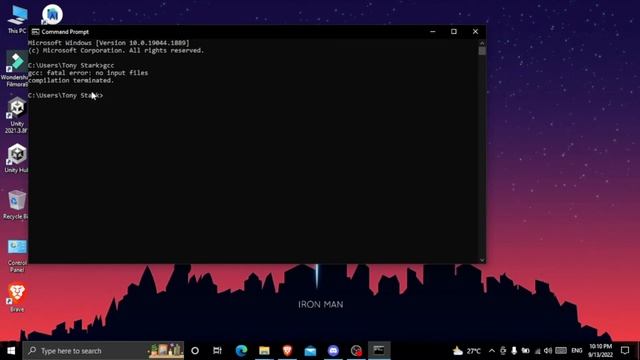Viewport: 640px width, 360px height.
Task: Click the microphone tray icon
Action: click(x=514, y=351)
